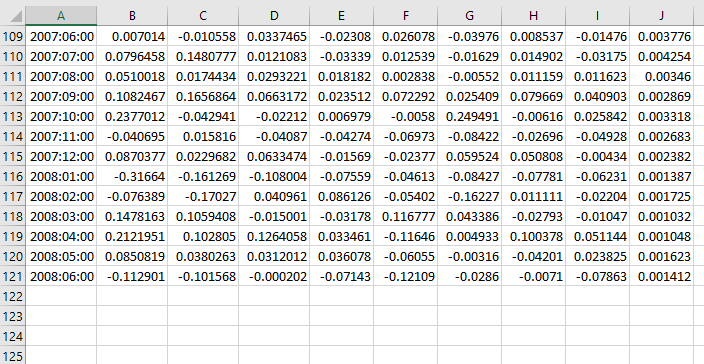
Task: Select value -0.0071 in column H
Action: coord(533,276)
